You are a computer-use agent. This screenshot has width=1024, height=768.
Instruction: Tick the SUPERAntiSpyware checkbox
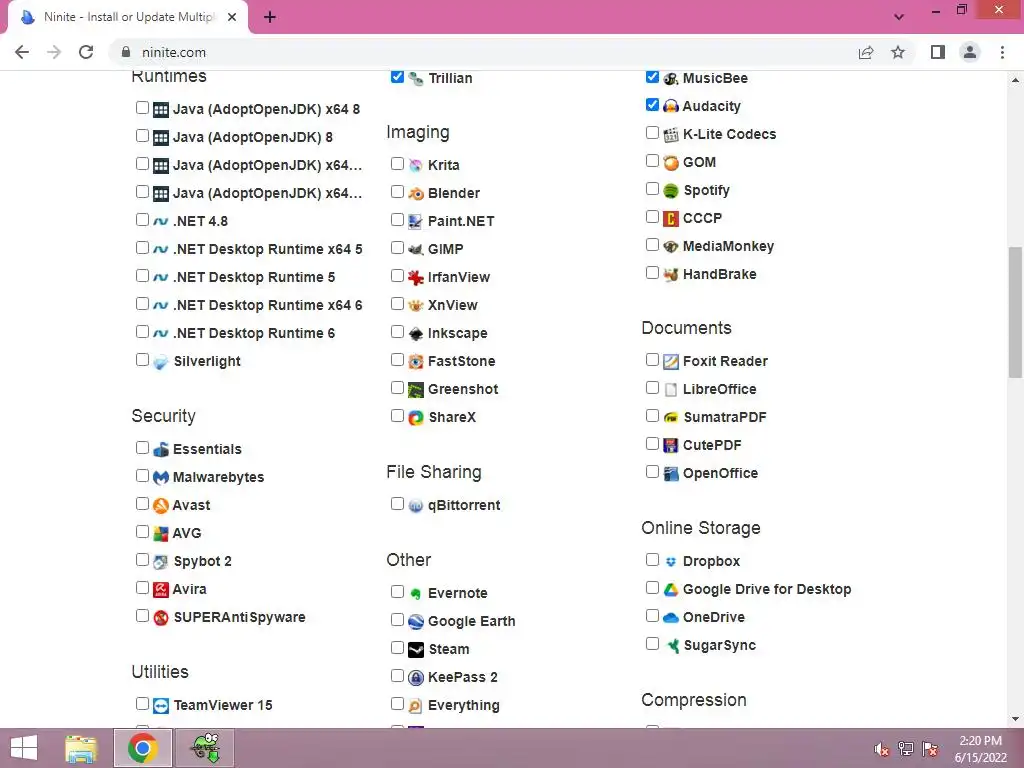coord(142,615)
